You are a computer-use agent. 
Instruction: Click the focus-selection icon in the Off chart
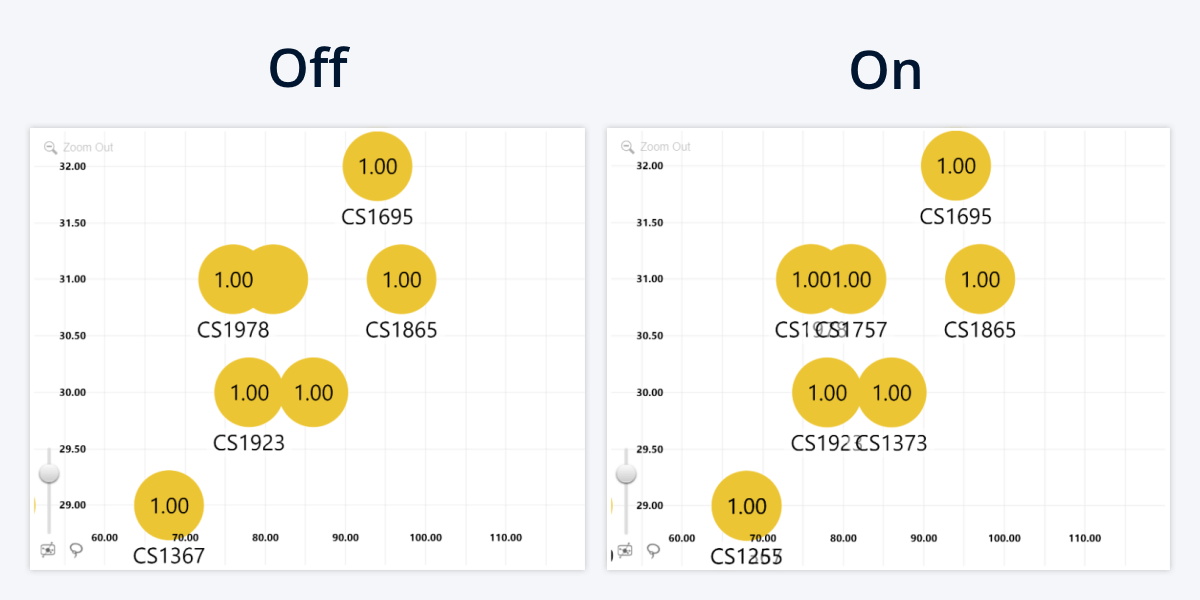coord(48,549)
